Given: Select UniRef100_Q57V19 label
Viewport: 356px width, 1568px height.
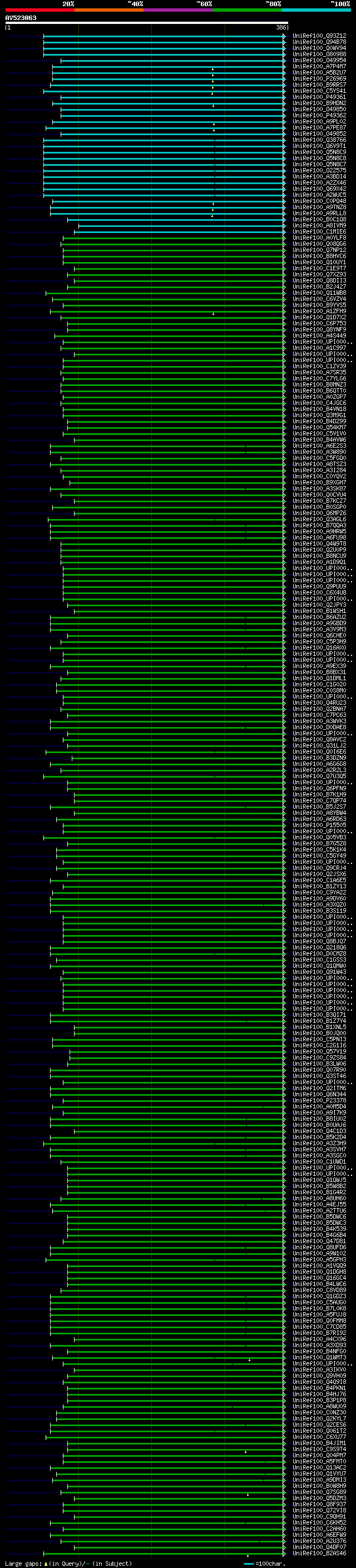Looking at the screenshot, I should [319, 1051].
